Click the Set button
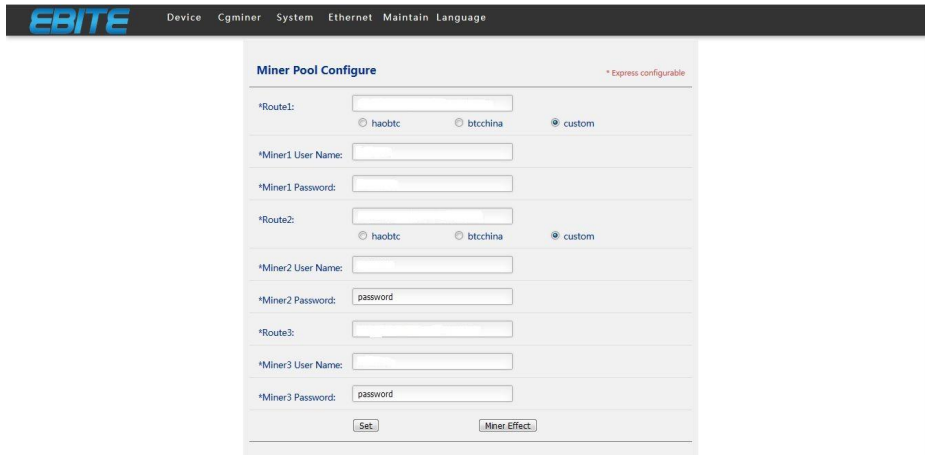925x459 pixels. tap(366, 425)
